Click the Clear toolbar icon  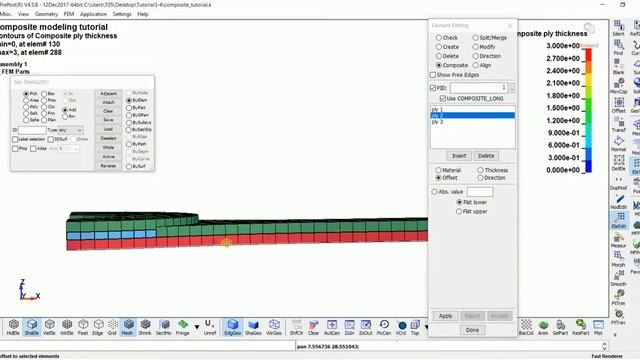(x=313, y=327)
